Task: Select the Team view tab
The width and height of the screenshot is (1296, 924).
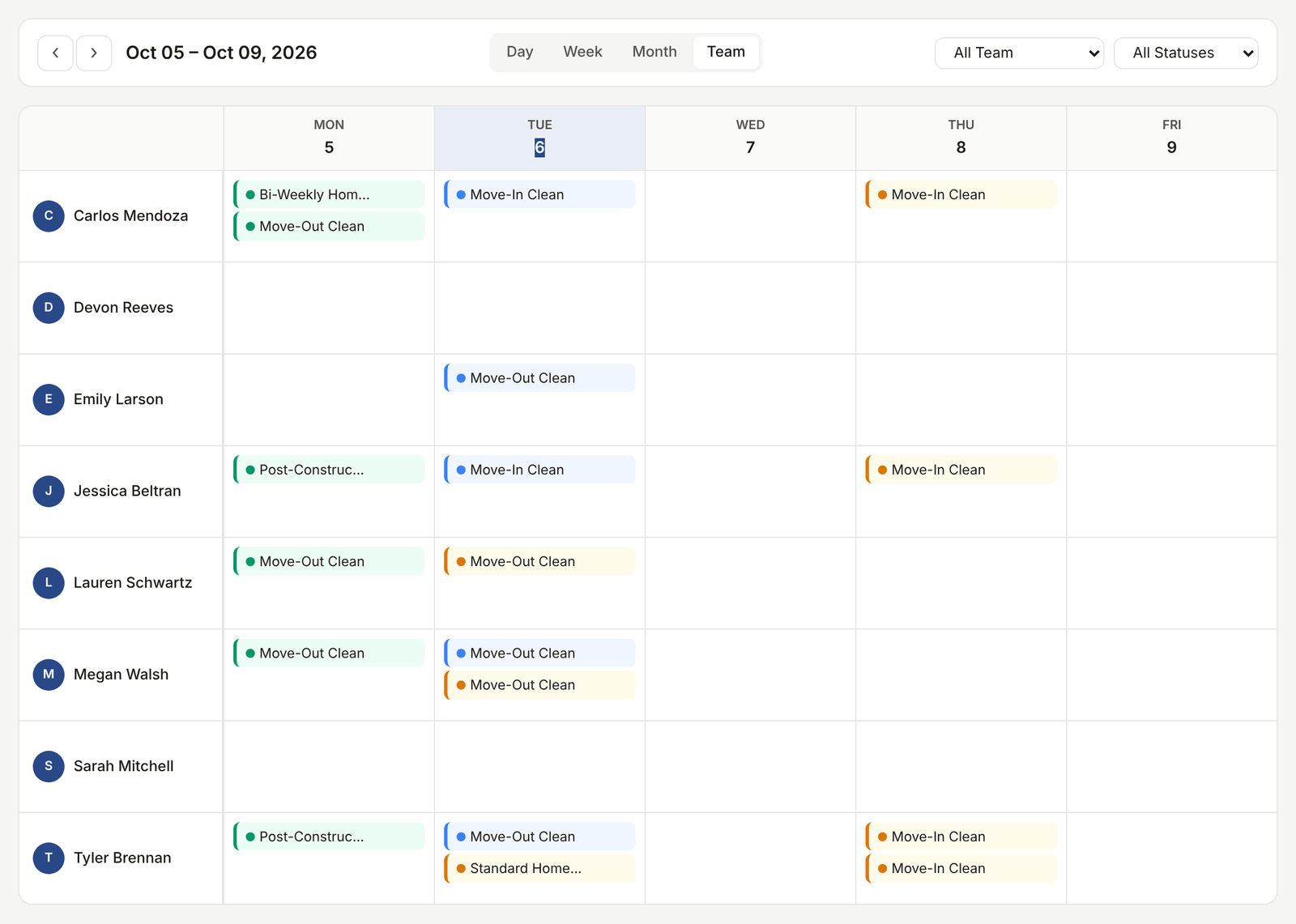Action: click(726, 52)
